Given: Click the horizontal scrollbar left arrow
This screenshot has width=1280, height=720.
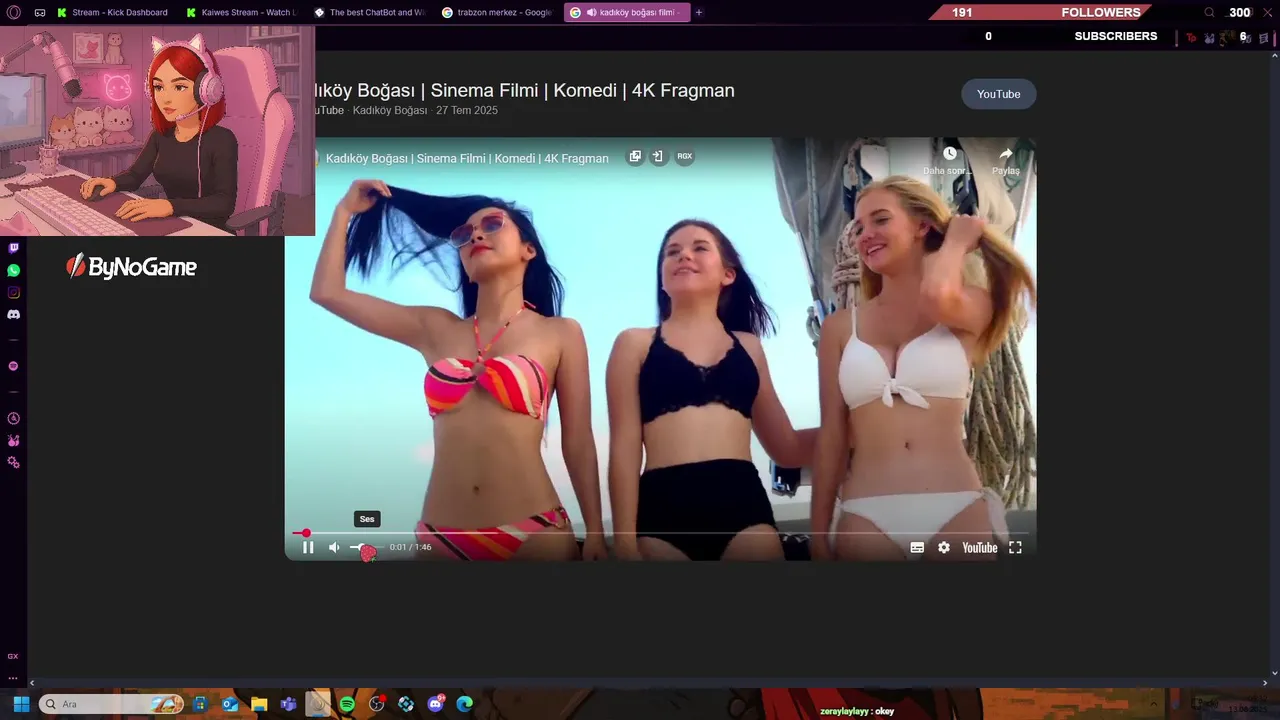Looking at the screenshot, I should (x=31, y=683).
